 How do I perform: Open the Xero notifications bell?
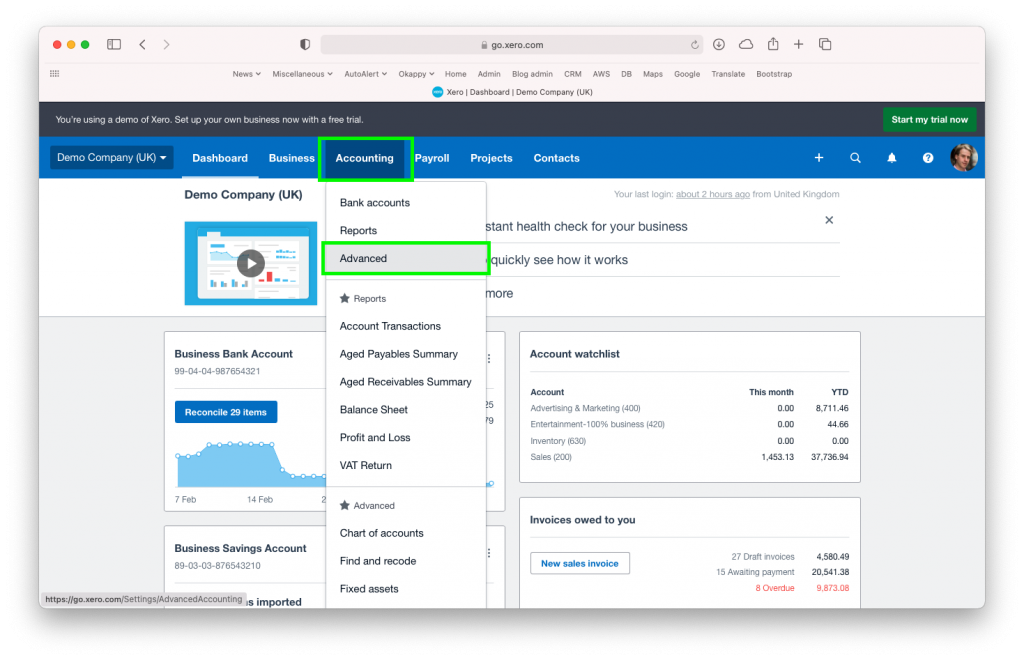click(891, 158)
